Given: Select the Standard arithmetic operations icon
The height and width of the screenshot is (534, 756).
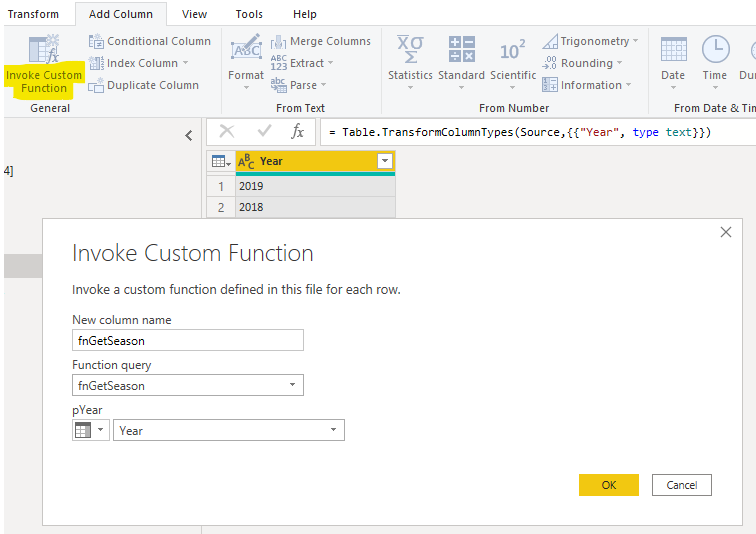Looking at the screenshot, I should [461, 49].
